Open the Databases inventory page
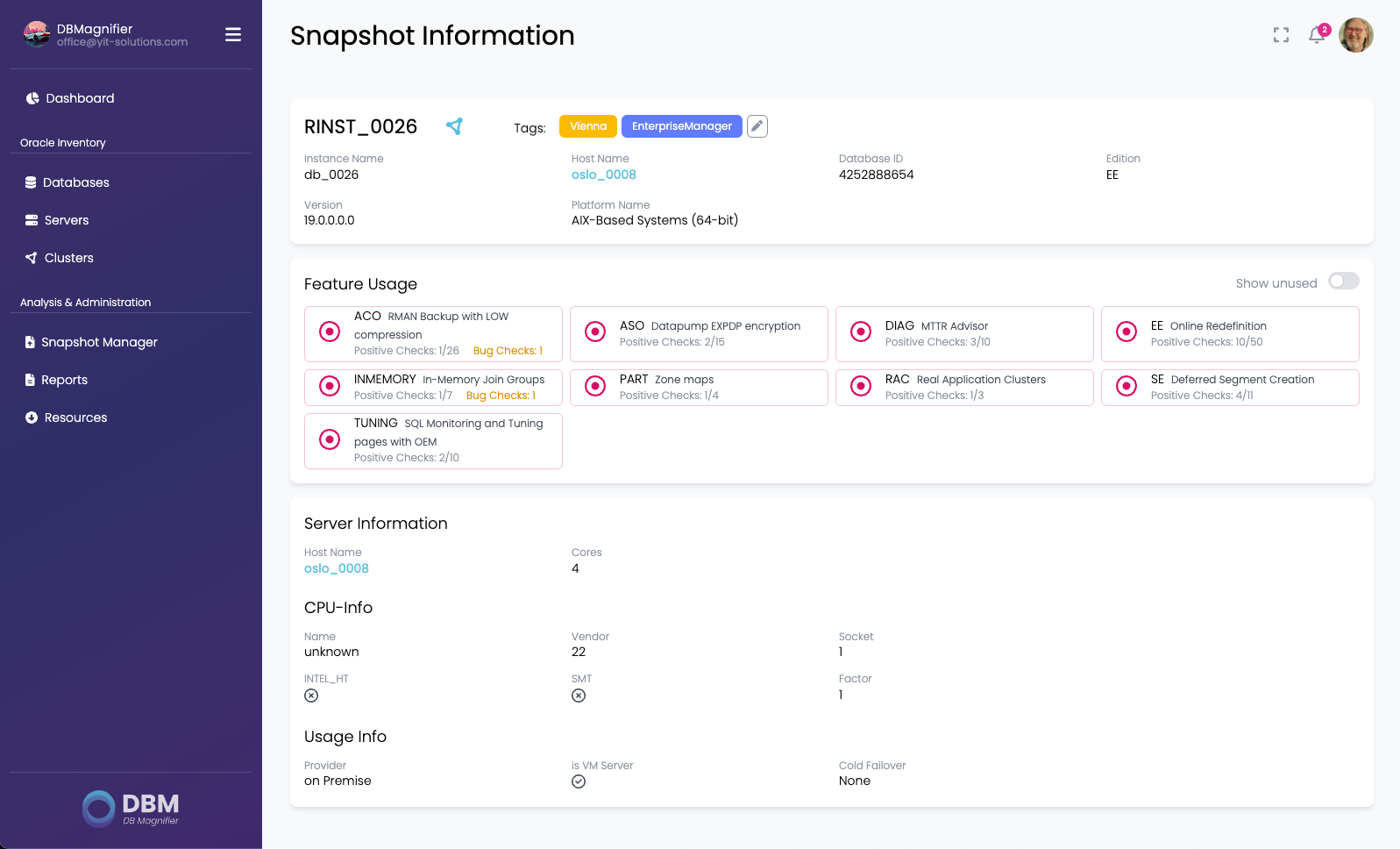Viewport: 1400px width, 849px height. point(76,182)
